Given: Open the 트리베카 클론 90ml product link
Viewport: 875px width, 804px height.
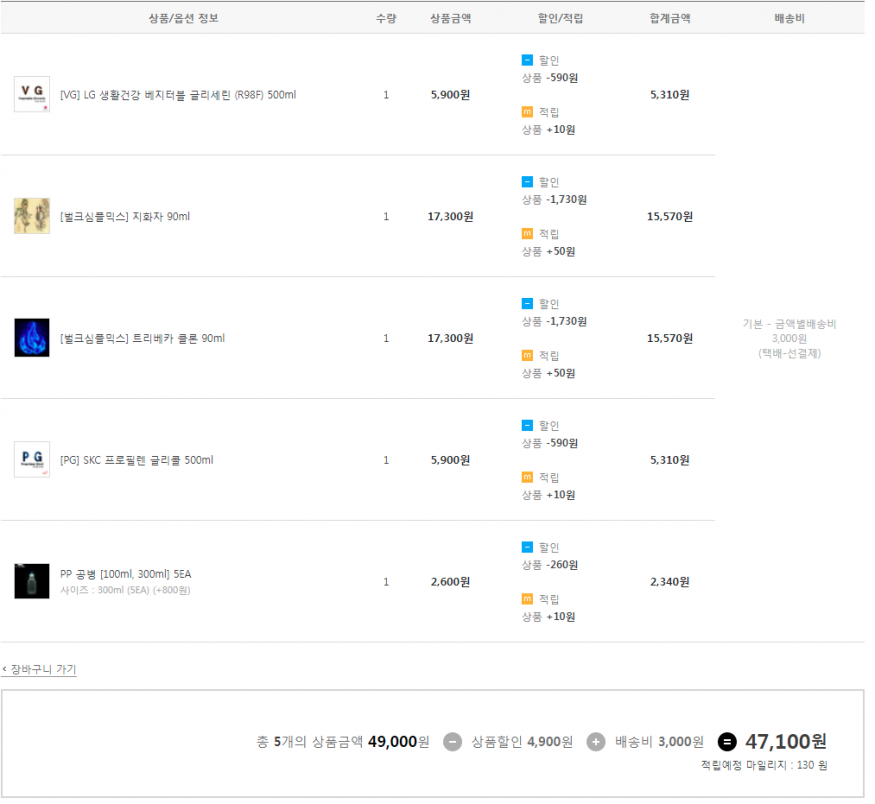Looking at the screenshot, I should click(x=142, y=339).
